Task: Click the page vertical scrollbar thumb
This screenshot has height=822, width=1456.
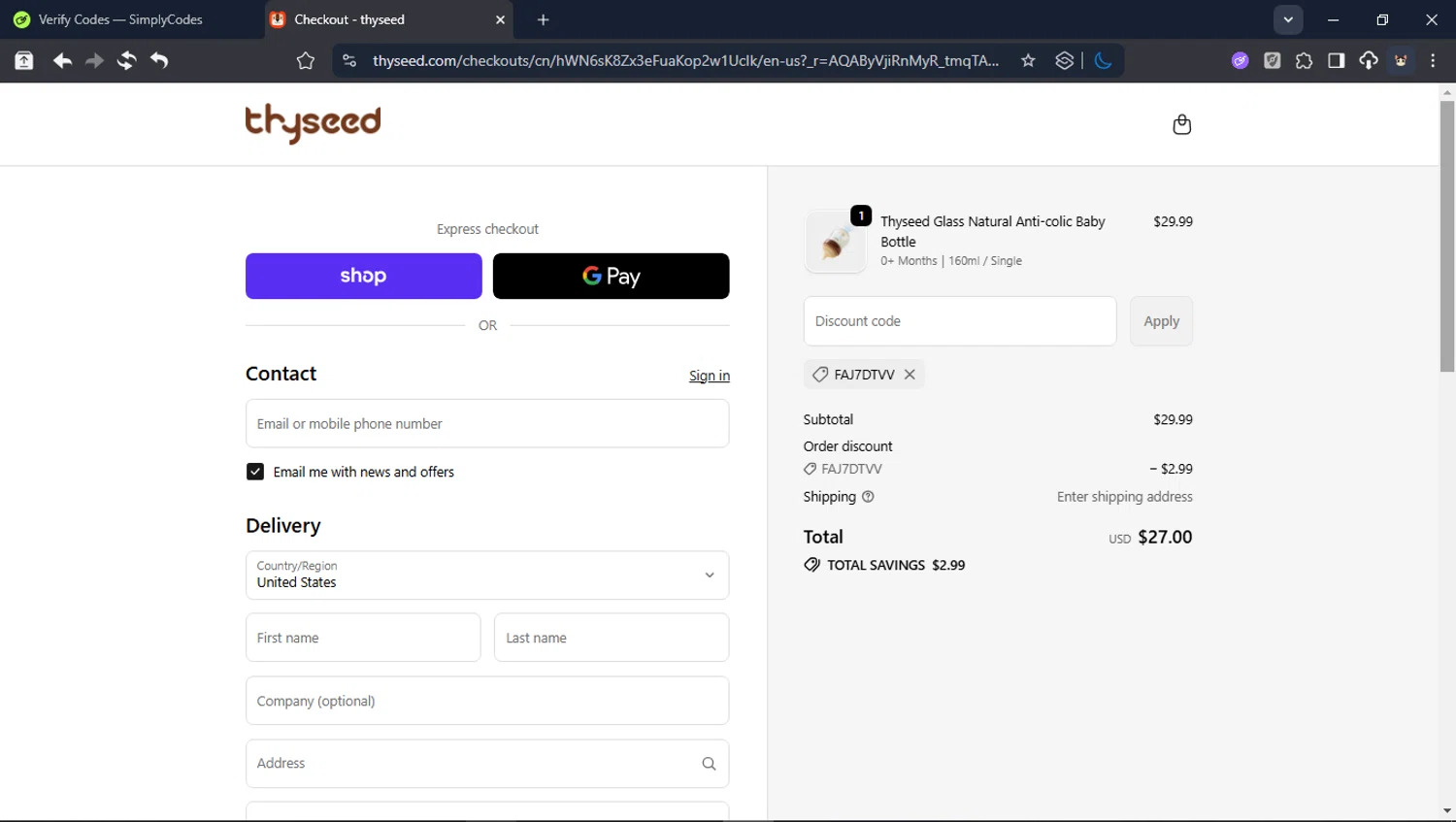Action: point(1446,236)
